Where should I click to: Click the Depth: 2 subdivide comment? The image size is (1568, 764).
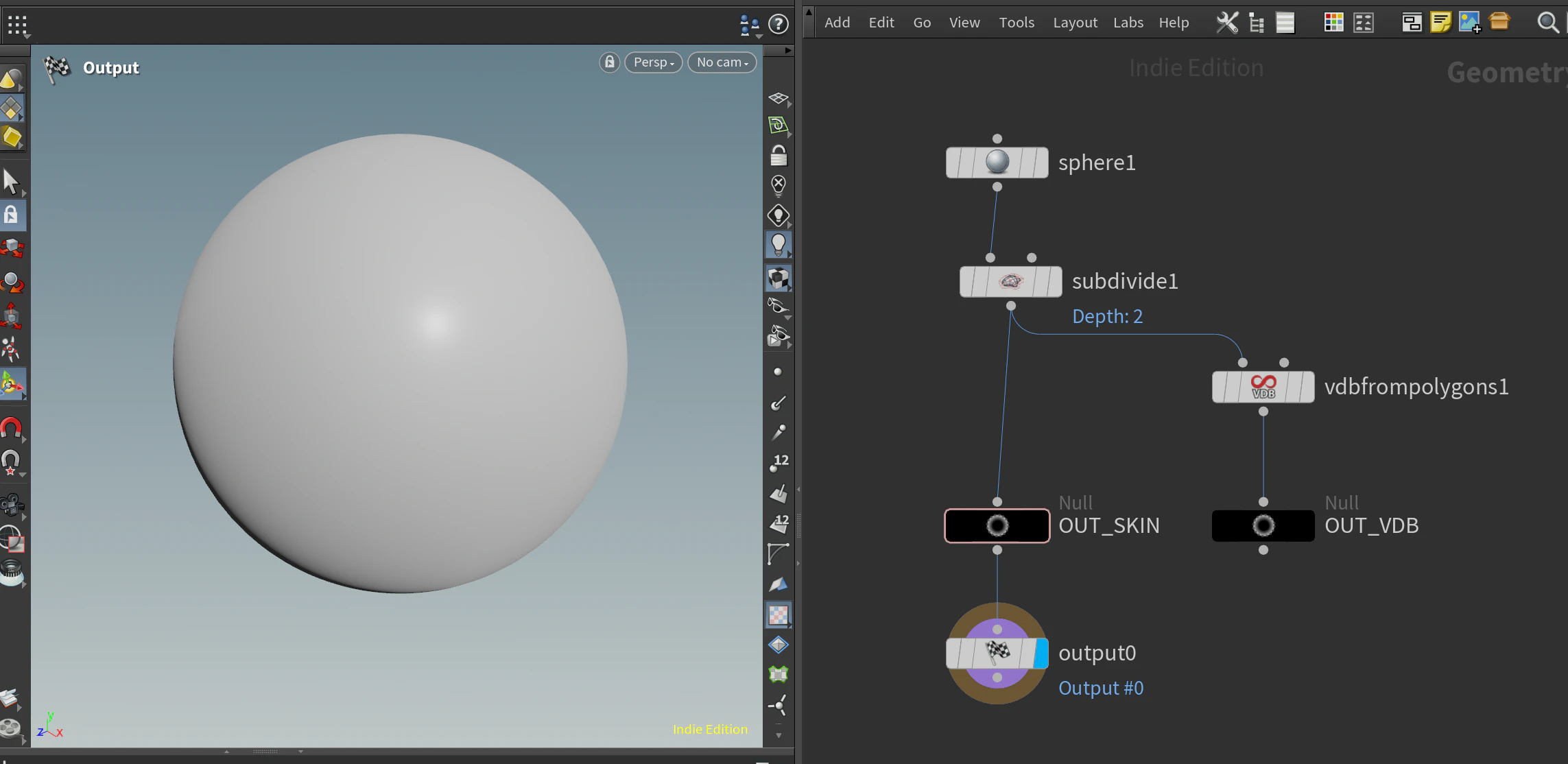pyautogui.click(x=1108, y=316)
